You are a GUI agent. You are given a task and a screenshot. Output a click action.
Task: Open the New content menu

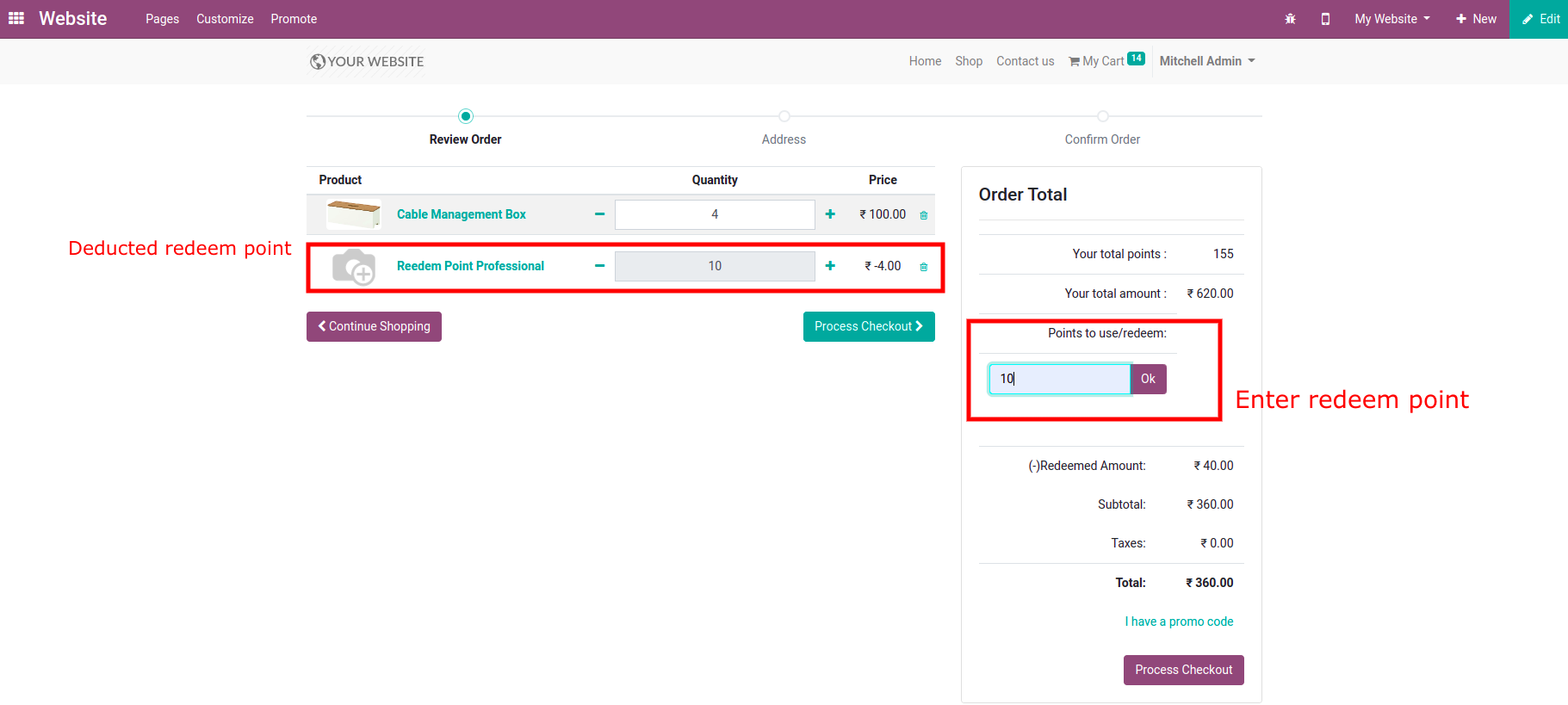pos(1476,19)
